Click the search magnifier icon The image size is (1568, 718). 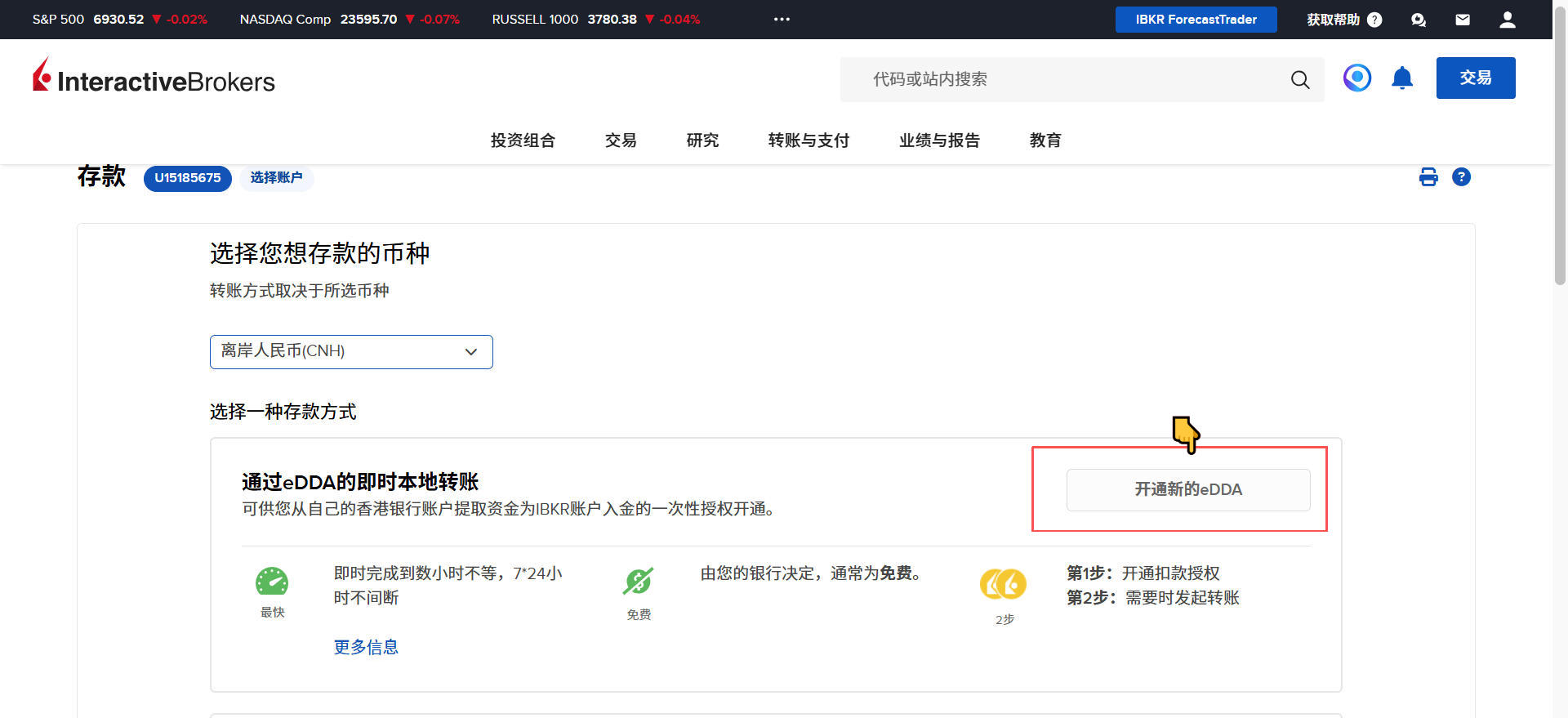pyautogui.click(x=1299, y=79)
